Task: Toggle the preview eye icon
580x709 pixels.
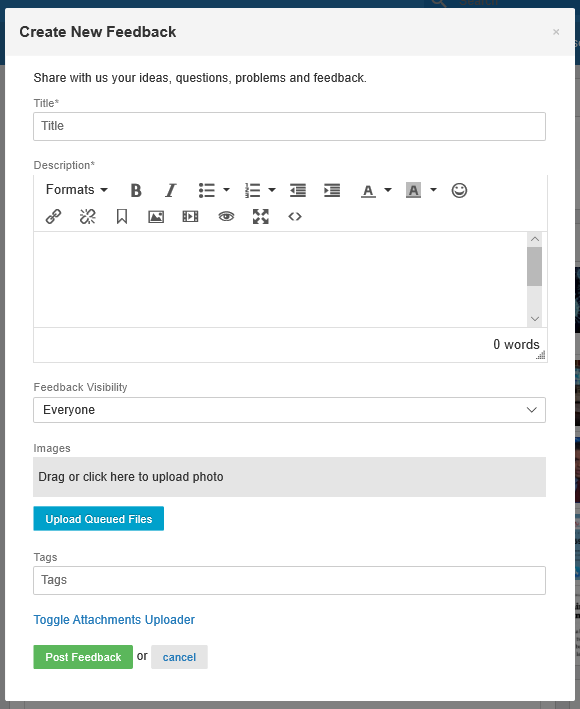Action: 226,217
